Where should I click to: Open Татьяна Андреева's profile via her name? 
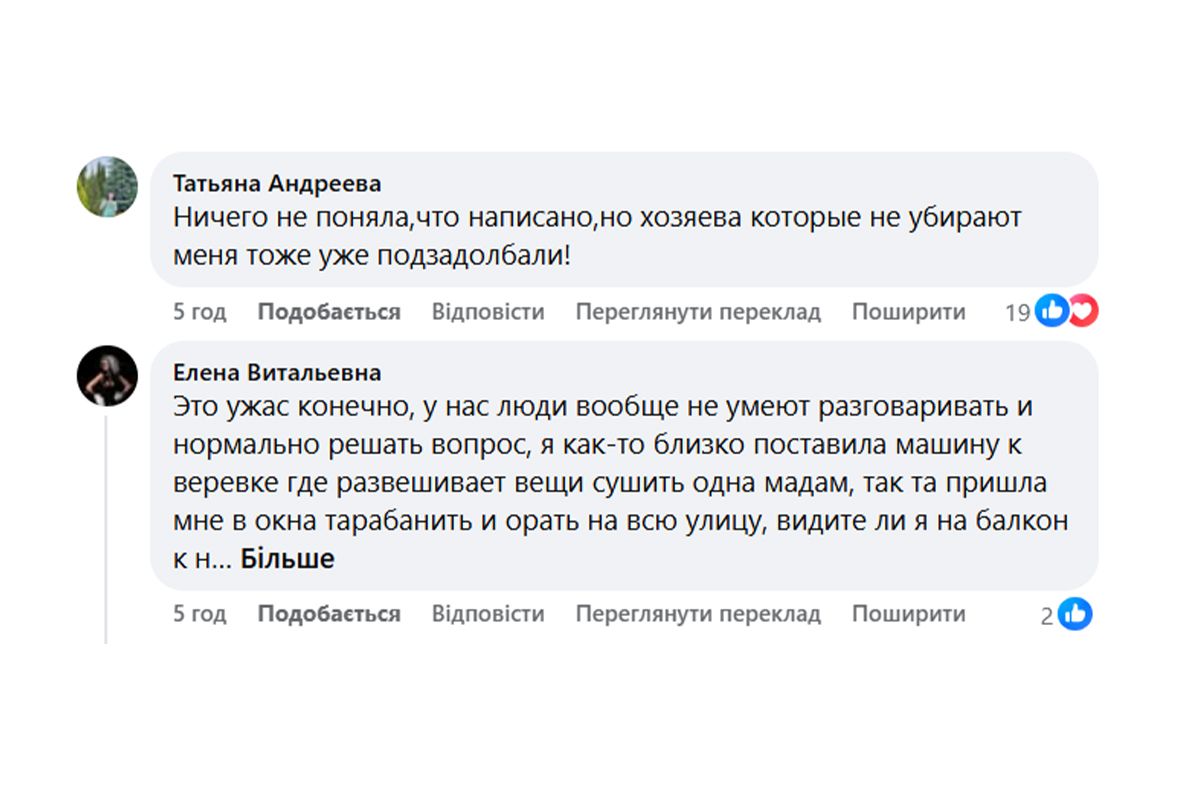pyautogui.click(x=277, y=183)
